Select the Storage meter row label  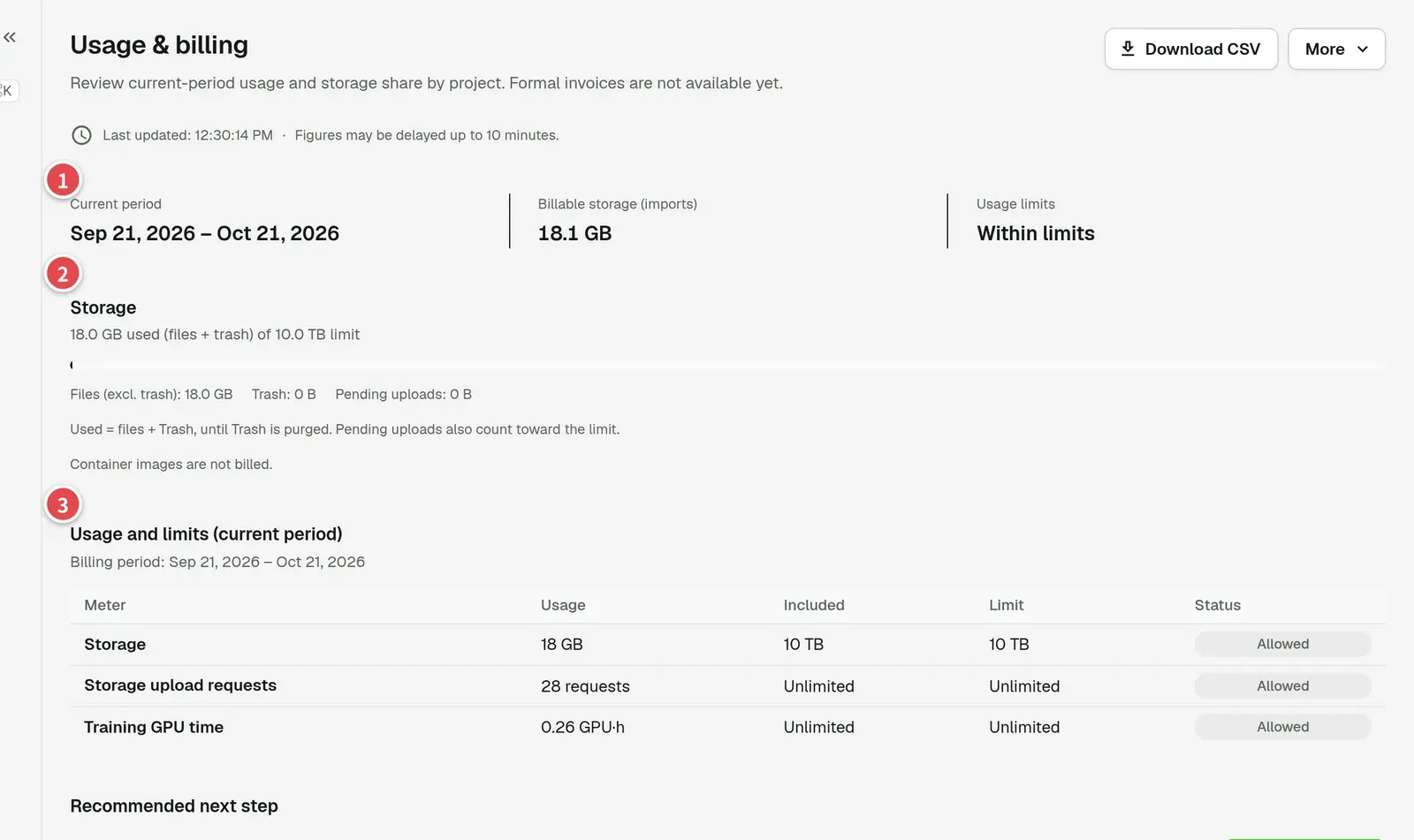point(115,645)
